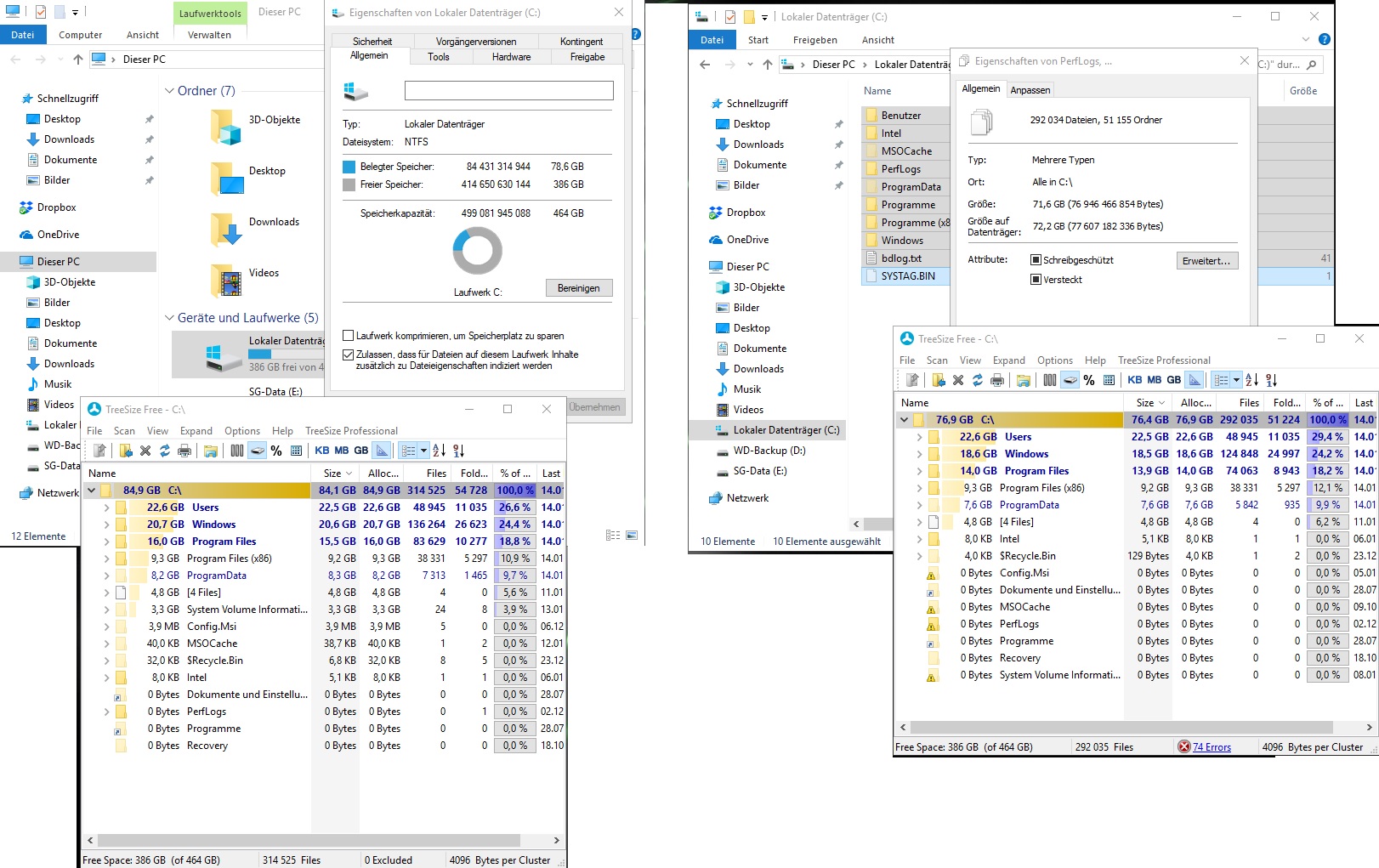
Task: Open the '74 Errors' link
Action: [1212, 747]
